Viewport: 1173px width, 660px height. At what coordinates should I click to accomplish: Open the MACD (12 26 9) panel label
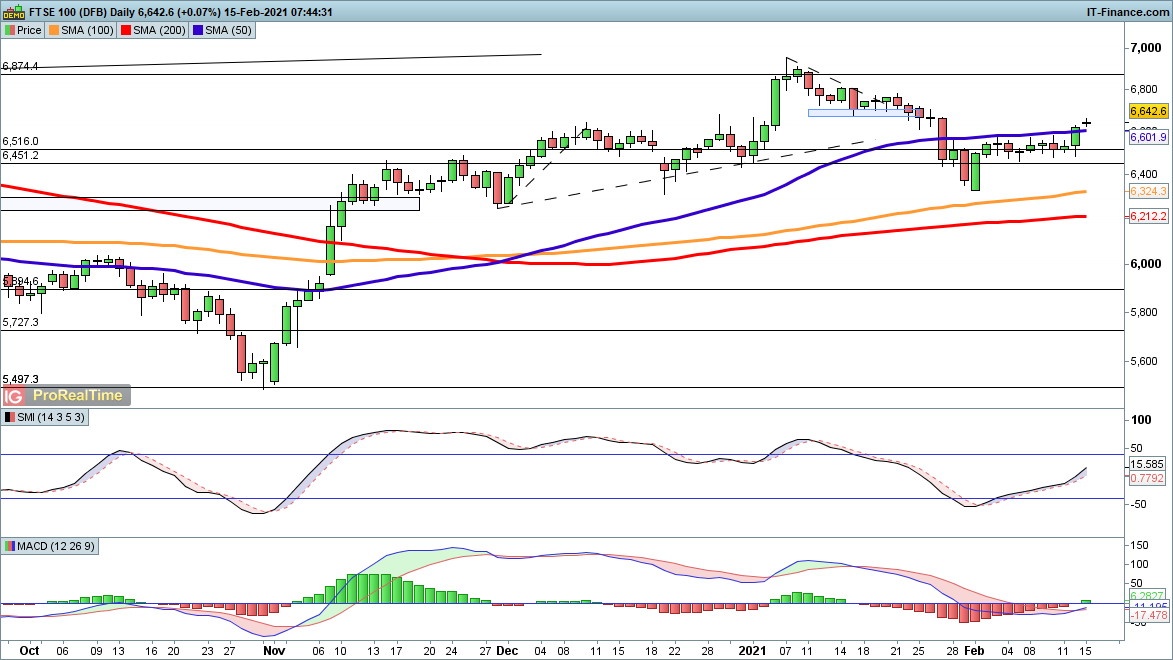(x=56, y=546)
